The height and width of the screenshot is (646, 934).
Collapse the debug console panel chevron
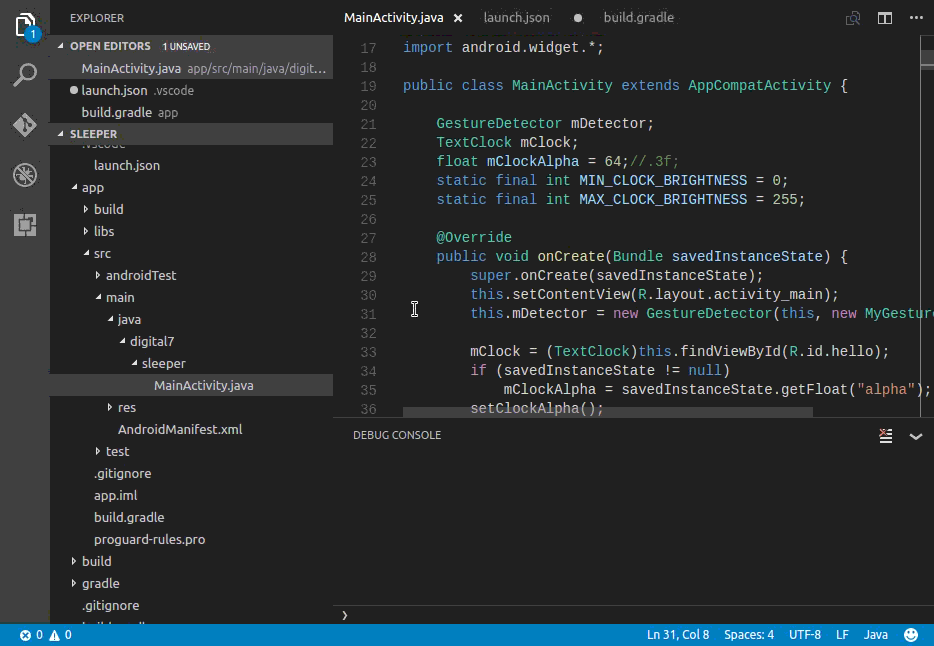click(x=915, y=435)
